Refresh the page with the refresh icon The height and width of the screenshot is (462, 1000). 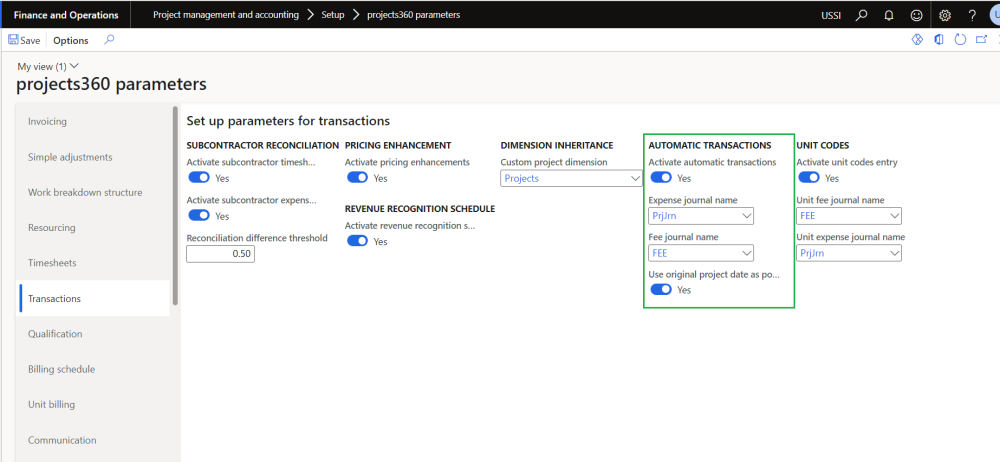960,40
